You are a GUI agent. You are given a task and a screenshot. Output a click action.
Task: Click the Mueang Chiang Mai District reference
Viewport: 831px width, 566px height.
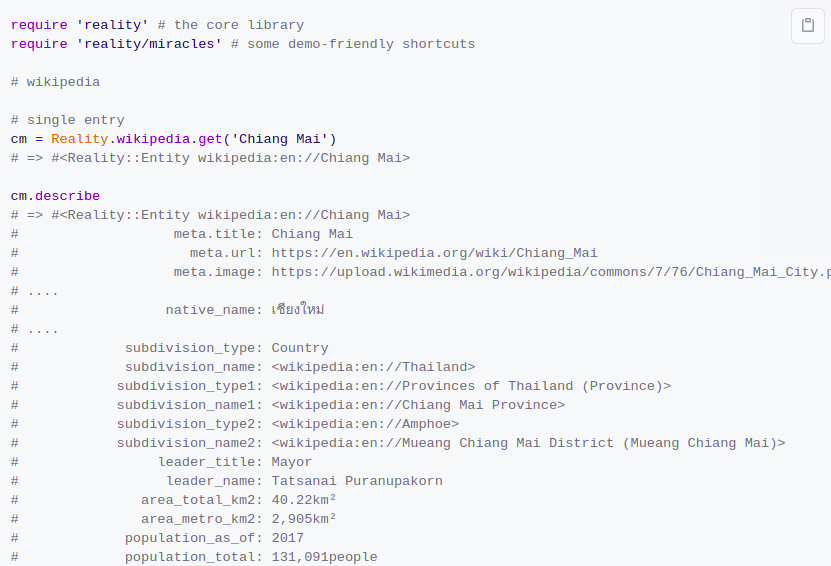tap(528, 443)
